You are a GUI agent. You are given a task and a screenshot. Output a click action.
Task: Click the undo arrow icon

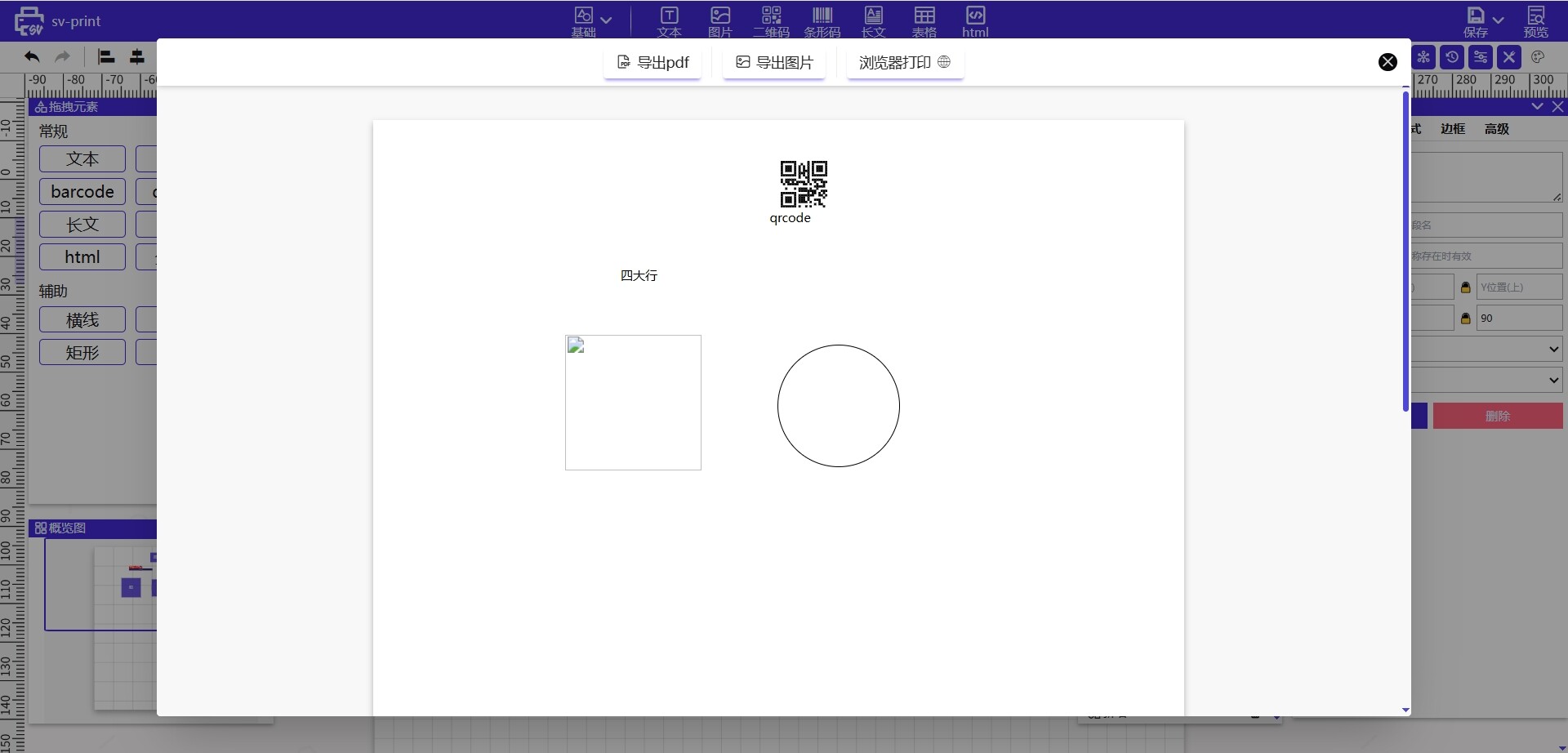click(x=32, y=56)
